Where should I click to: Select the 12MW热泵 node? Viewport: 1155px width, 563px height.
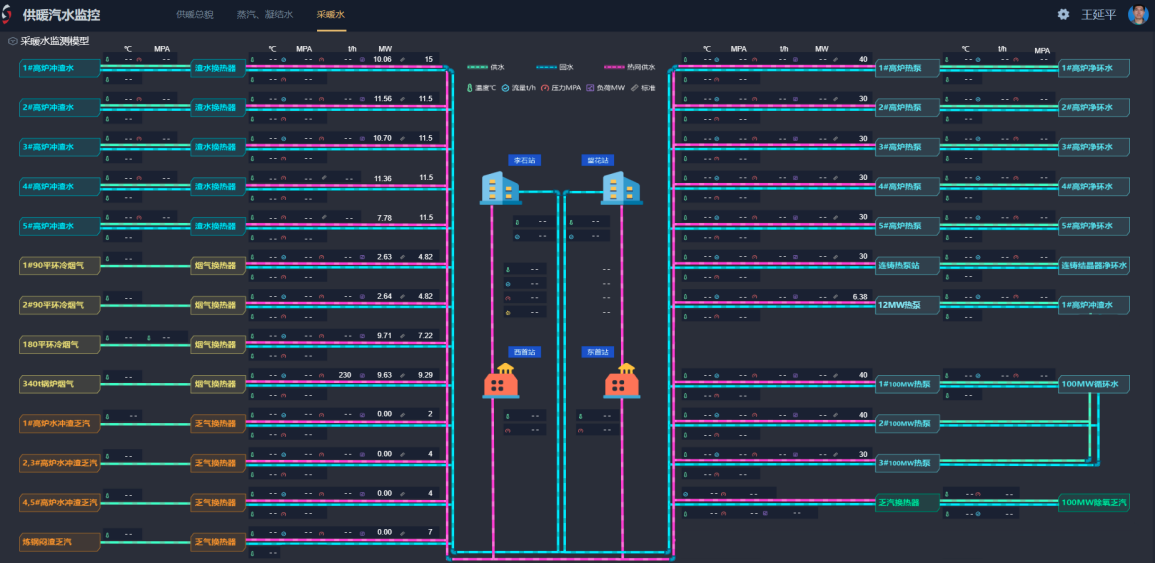tap(906, 304)
